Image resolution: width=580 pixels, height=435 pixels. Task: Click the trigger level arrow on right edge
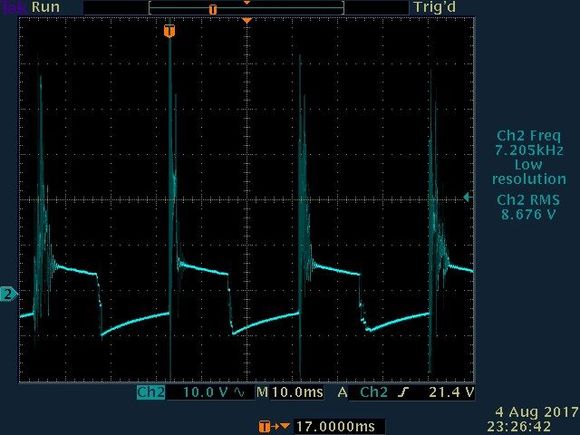[468, 197]
